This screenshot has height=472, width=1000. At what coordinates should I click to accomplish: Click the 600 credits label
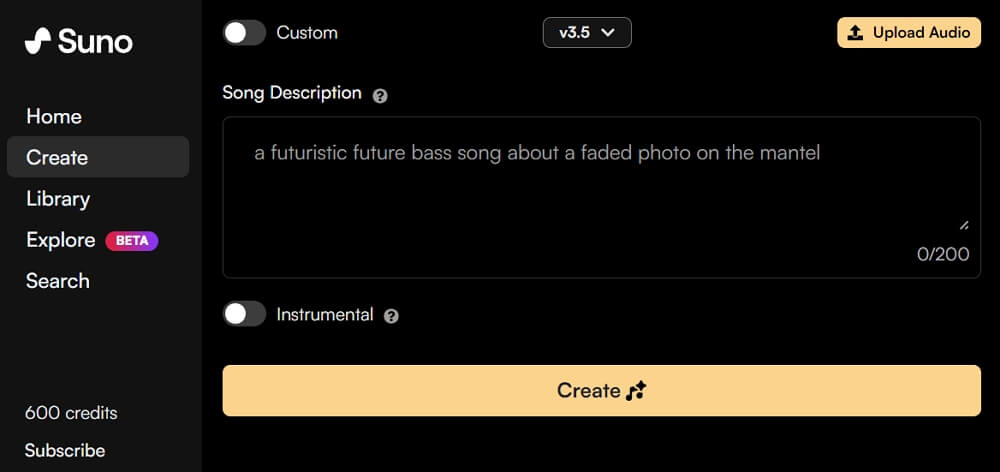coord(71,413)
